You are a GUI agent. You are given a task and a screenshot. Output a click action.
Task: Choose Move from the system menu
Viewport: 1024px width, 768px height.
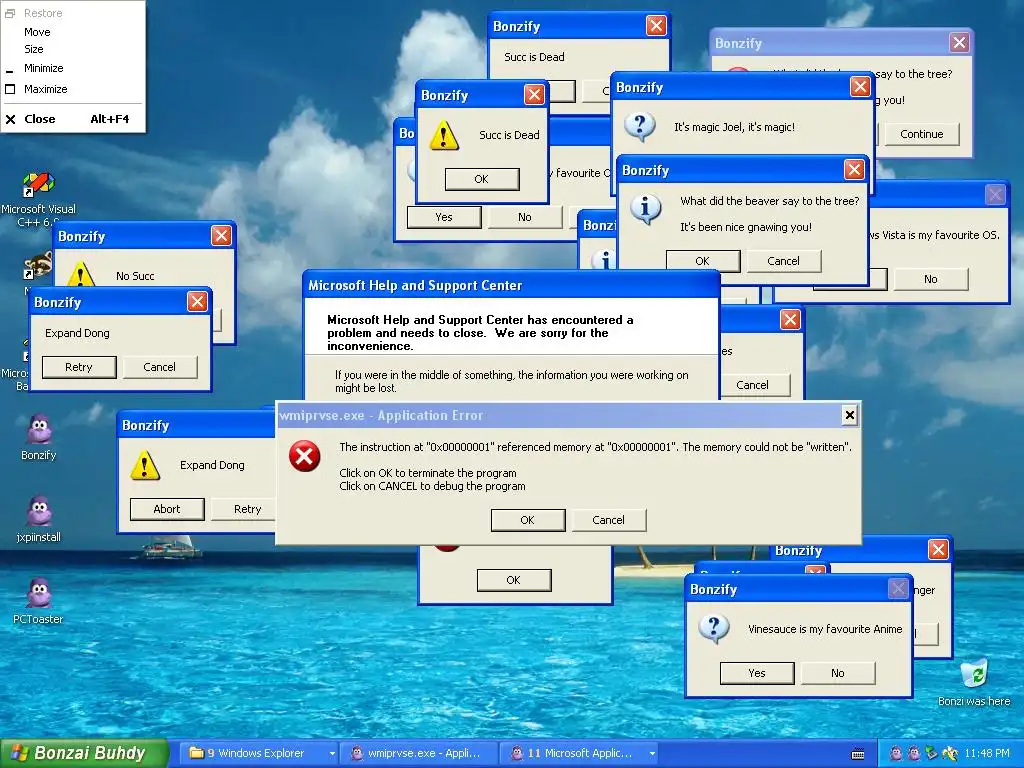[37, 32]
